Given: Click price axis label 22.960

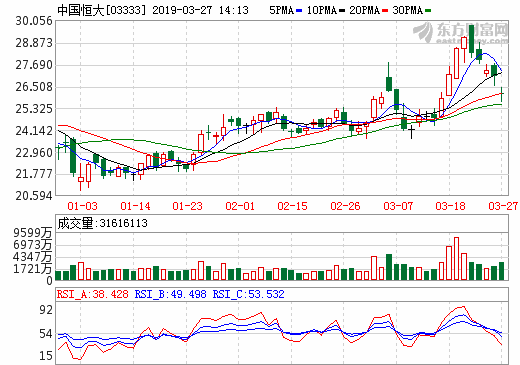Looking at the screenshot, I should pos(34,153).
